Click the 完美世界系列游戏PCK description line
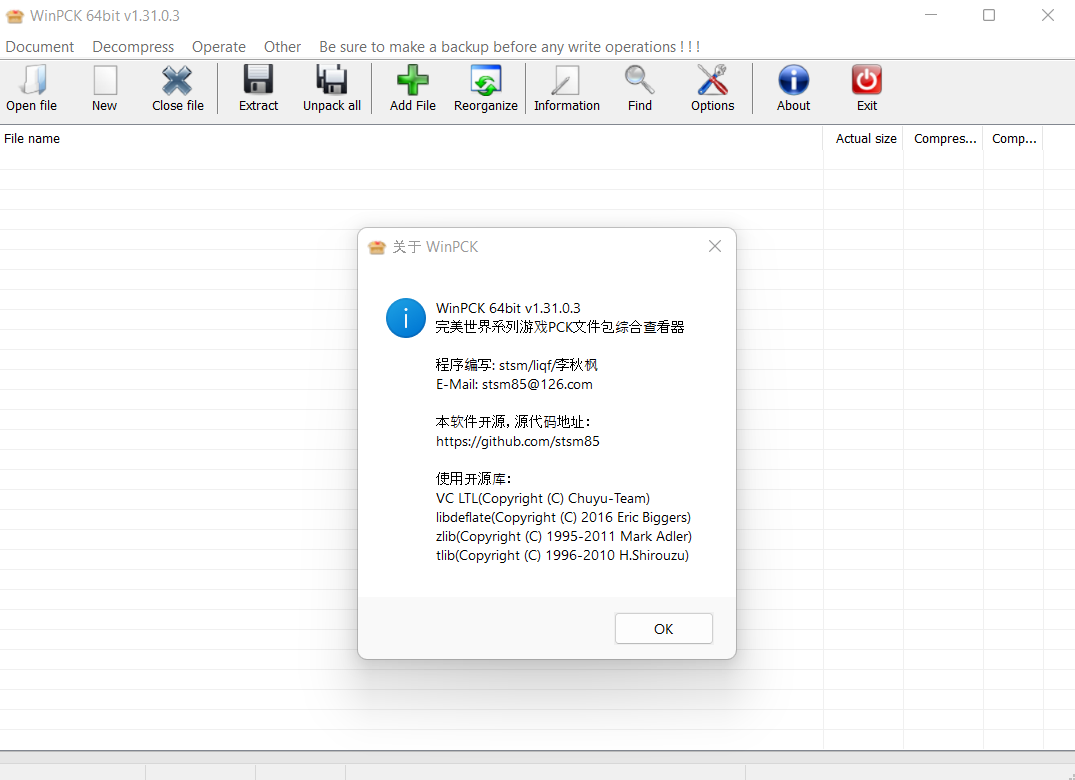This screenshot has width=1075, height=780. (x=560, y=327)
